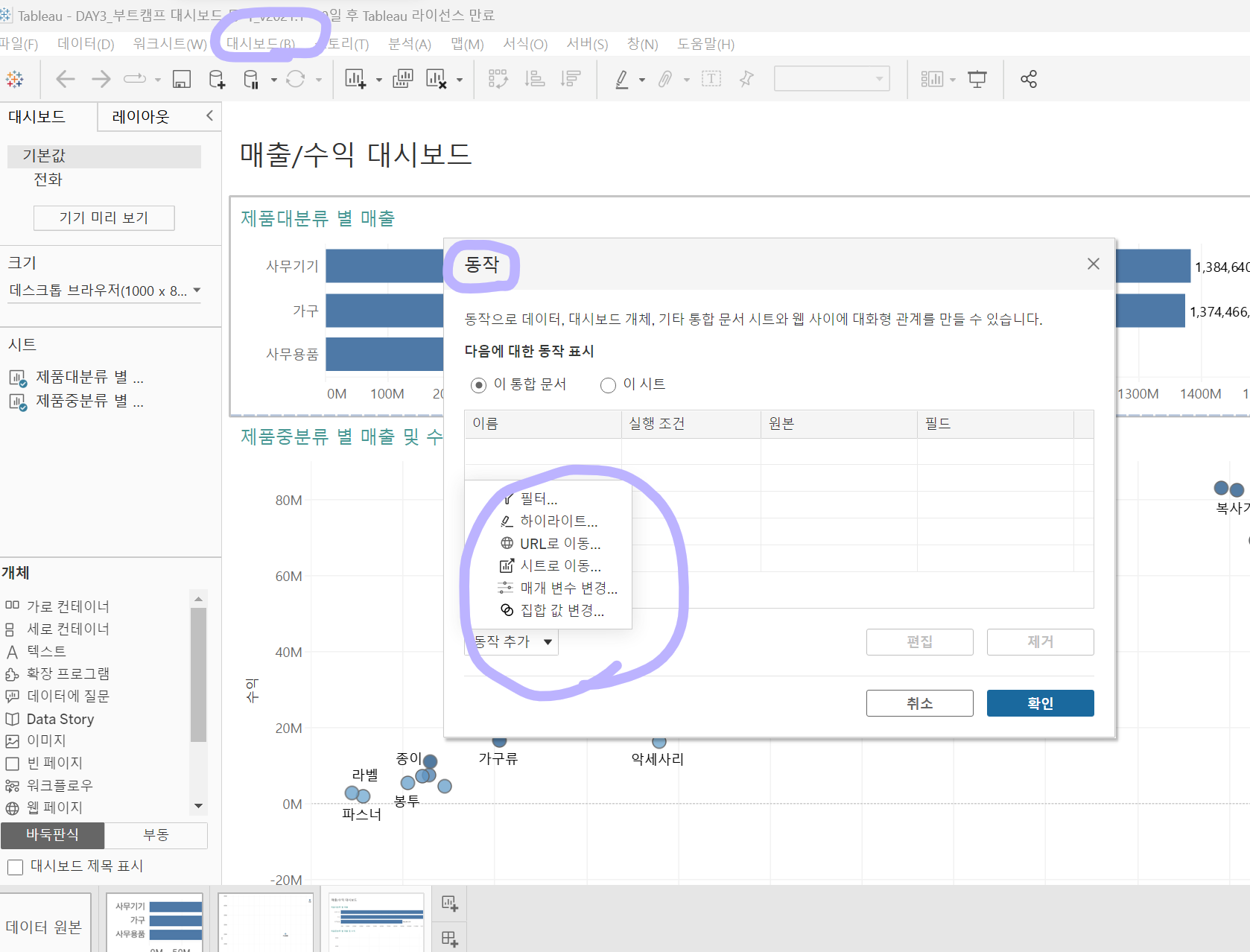Viewport: 1250px width, 952px height.
Task: Switch to the 대시보드 pane tab
Action: tap(37, 116)
